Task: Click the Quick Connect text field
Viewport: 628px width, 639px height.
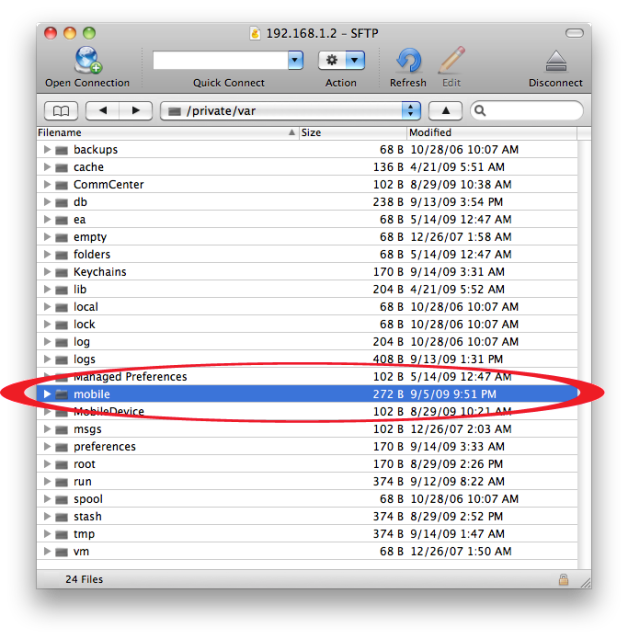Action: (220, 61)
